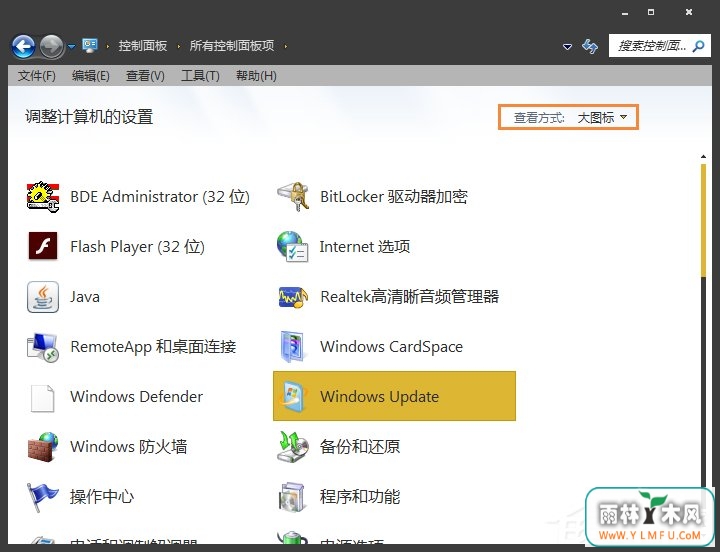Open the Realtek高清晰音频管理器 icon
Screen dimensions: 720x552
(293, 297)
